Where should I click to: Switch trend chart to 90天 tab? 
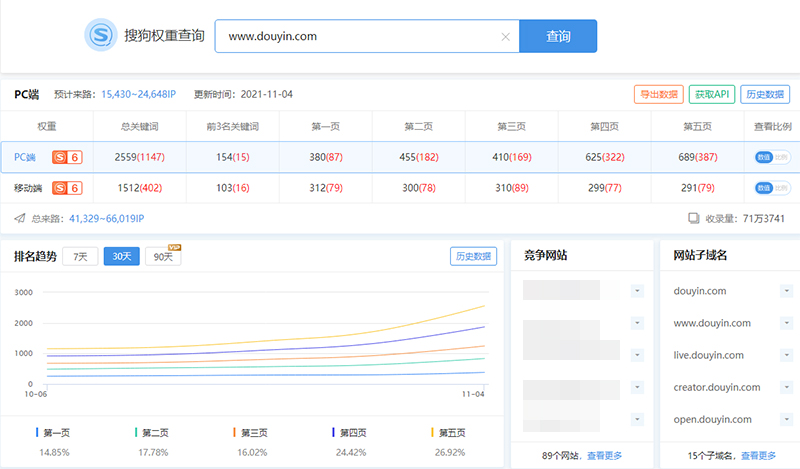click(x=163, y=257)
